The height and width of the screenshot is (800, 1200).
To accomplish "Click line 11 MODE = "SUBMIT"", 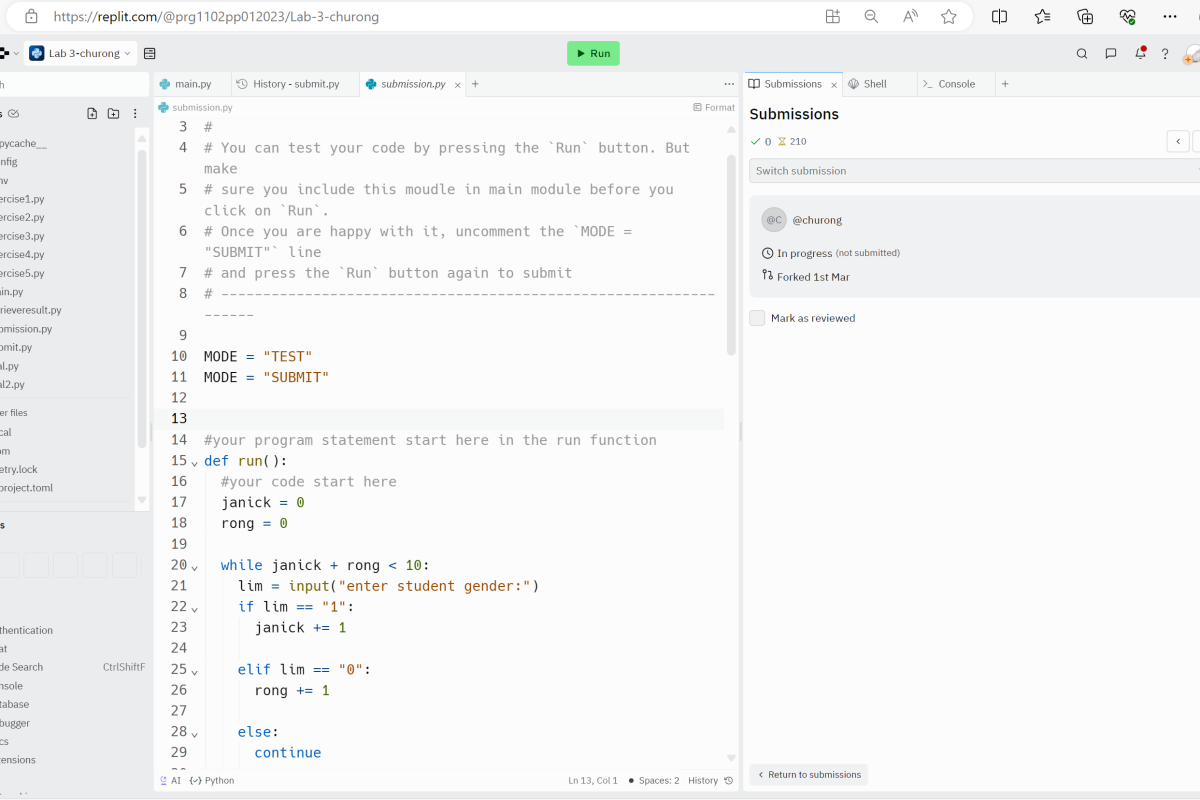I will (x=266, y=377).
